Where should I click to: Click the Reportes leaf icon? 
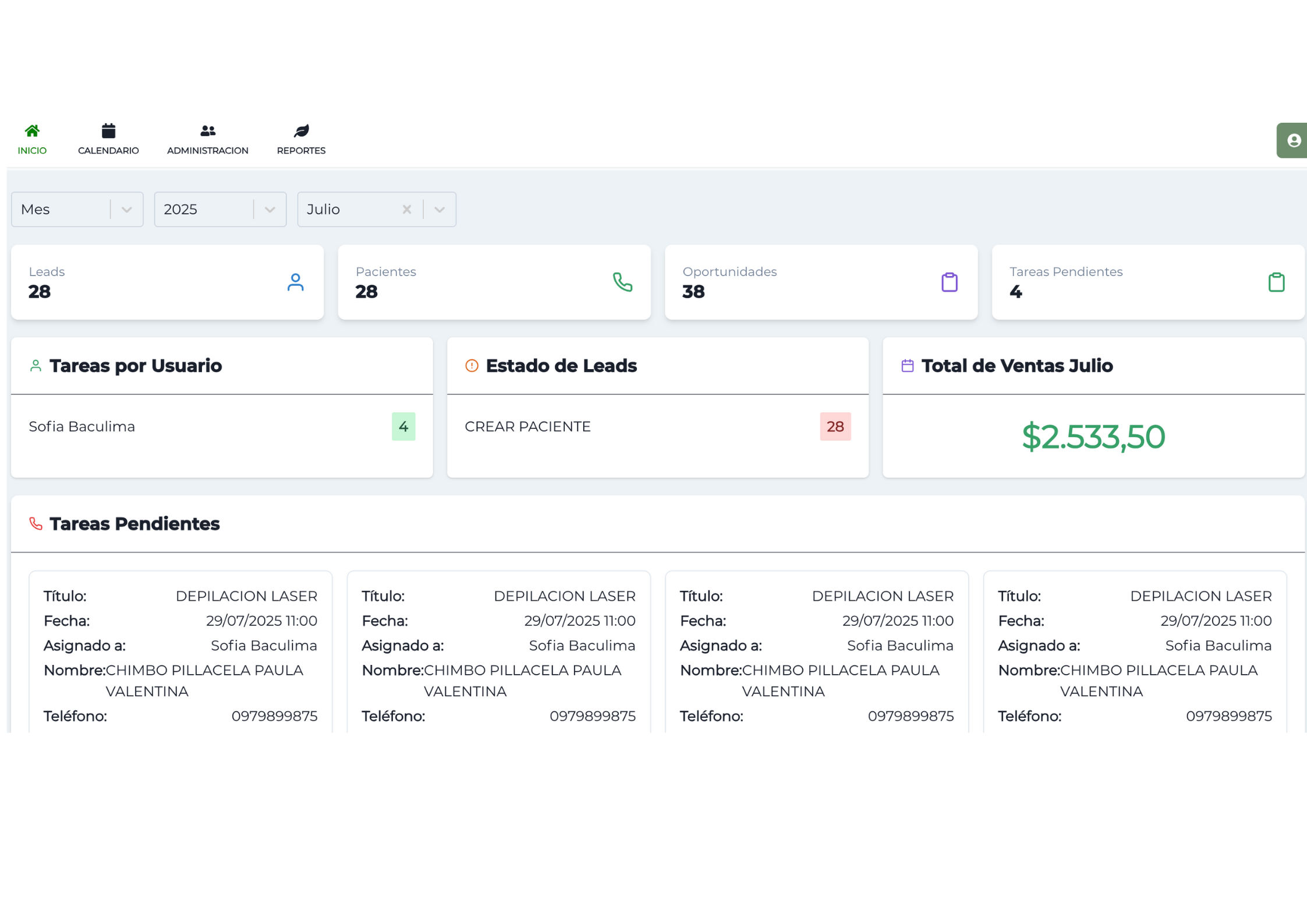click(x=301, y=130)
